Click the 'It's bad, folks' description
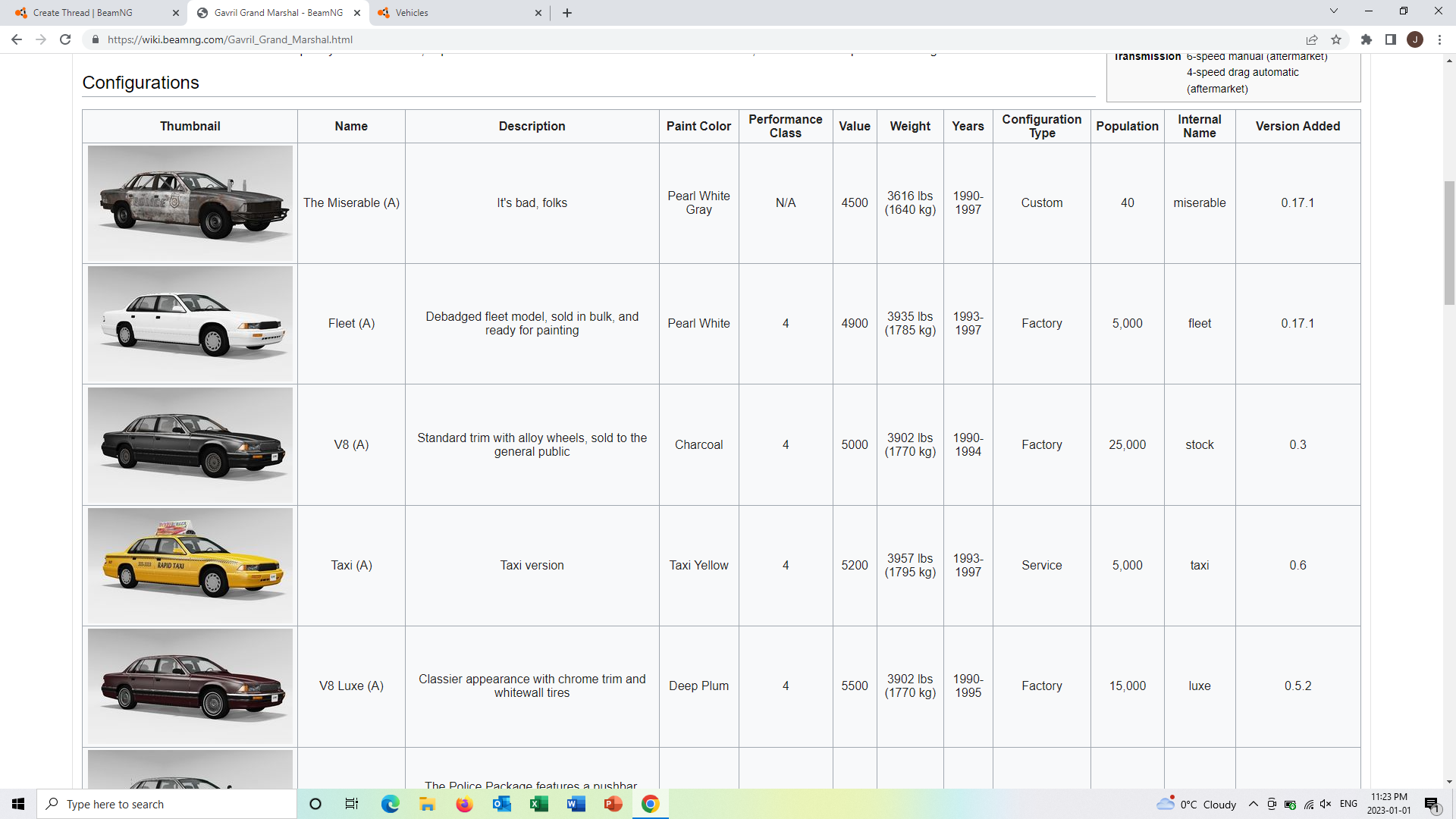This screenshot has height=819, width=1456. (x=532, y=203)
